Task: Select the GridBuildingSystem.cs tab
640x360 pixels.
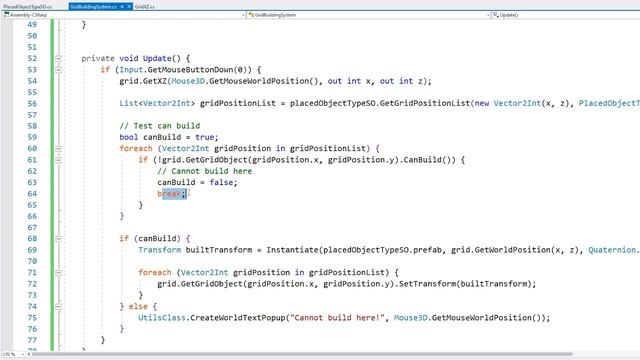Action: [x=93, y=7]
